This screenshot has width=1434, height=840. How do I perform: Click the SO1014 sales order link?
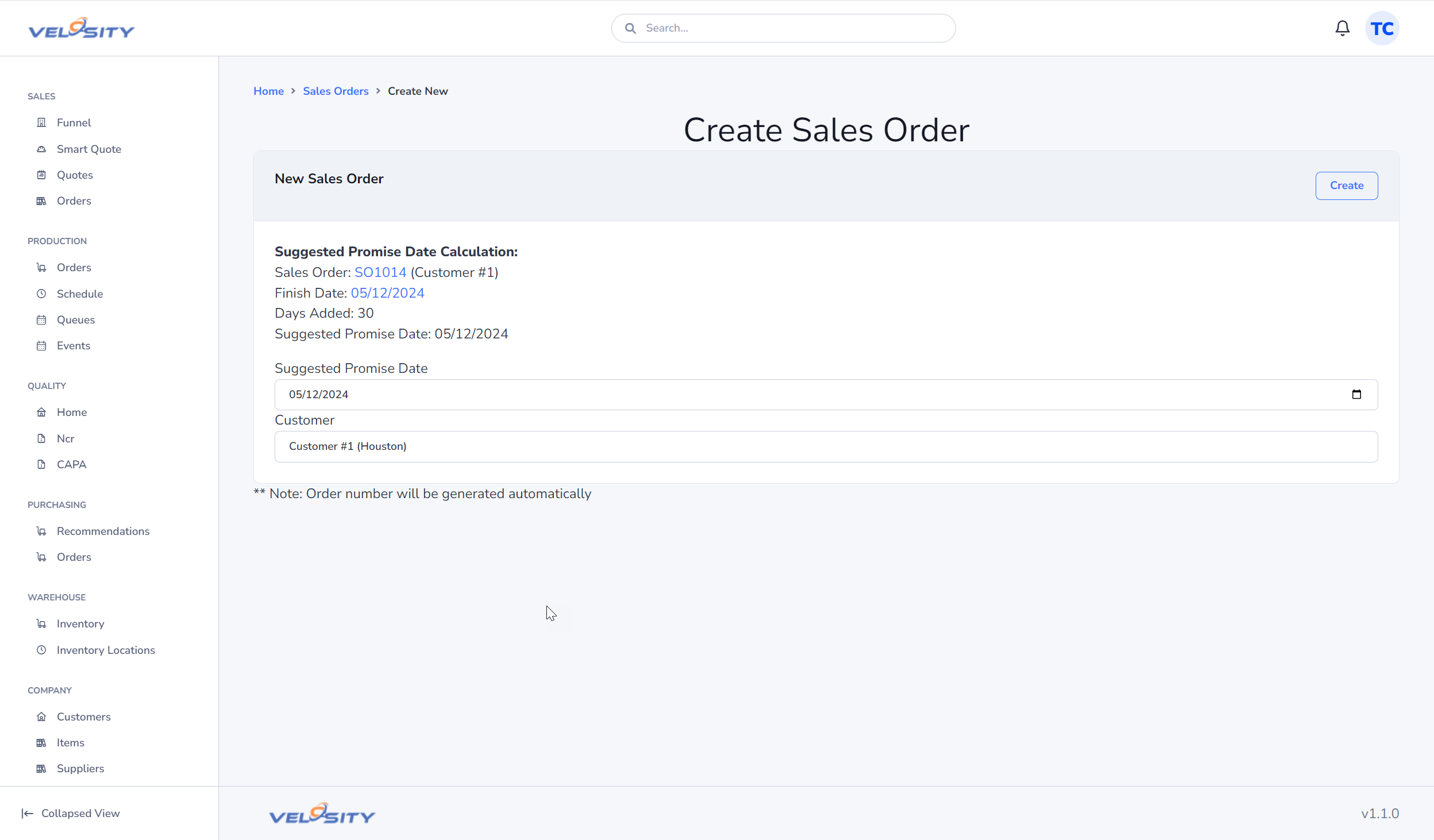coord(380,272)
